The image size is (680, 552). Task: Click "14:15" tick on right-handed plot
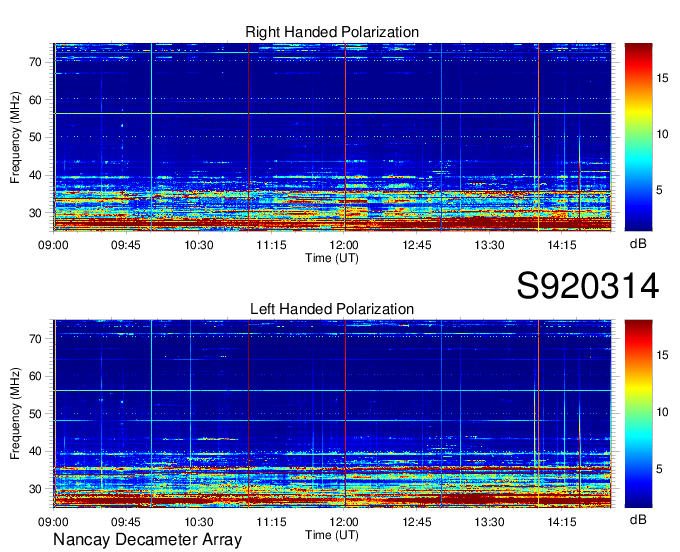point(562,245)
